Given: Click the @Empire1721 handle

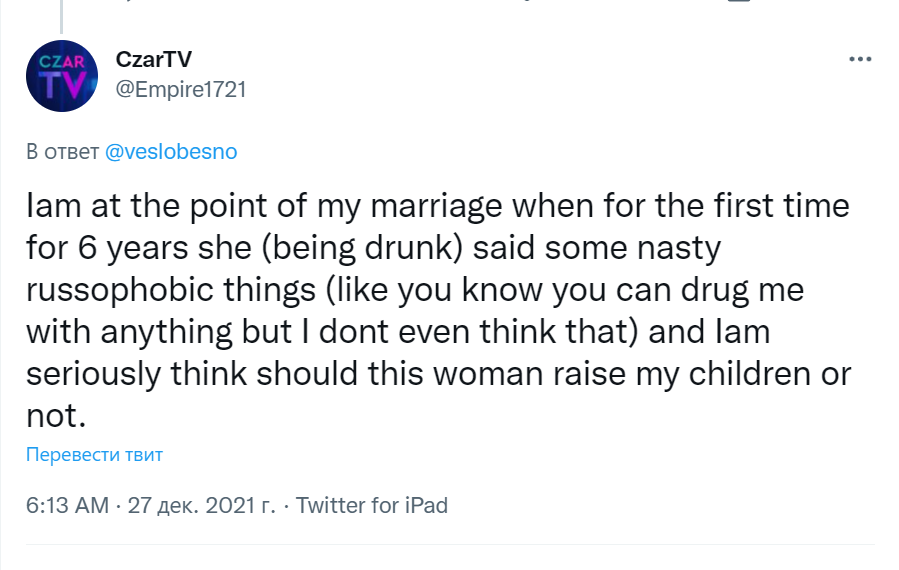Looking at the screenshot, I should click(x=181, y=90).
